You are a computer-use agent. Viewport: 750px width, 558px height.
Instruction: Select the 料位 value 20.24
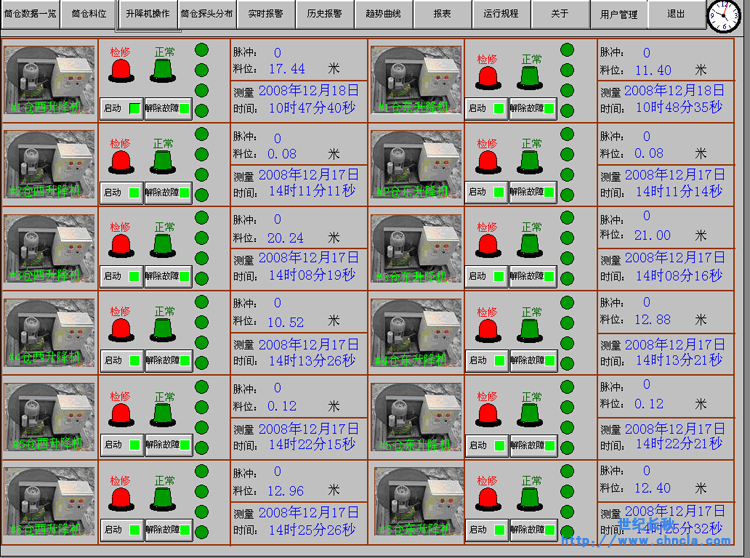click(x=285, y=238)
